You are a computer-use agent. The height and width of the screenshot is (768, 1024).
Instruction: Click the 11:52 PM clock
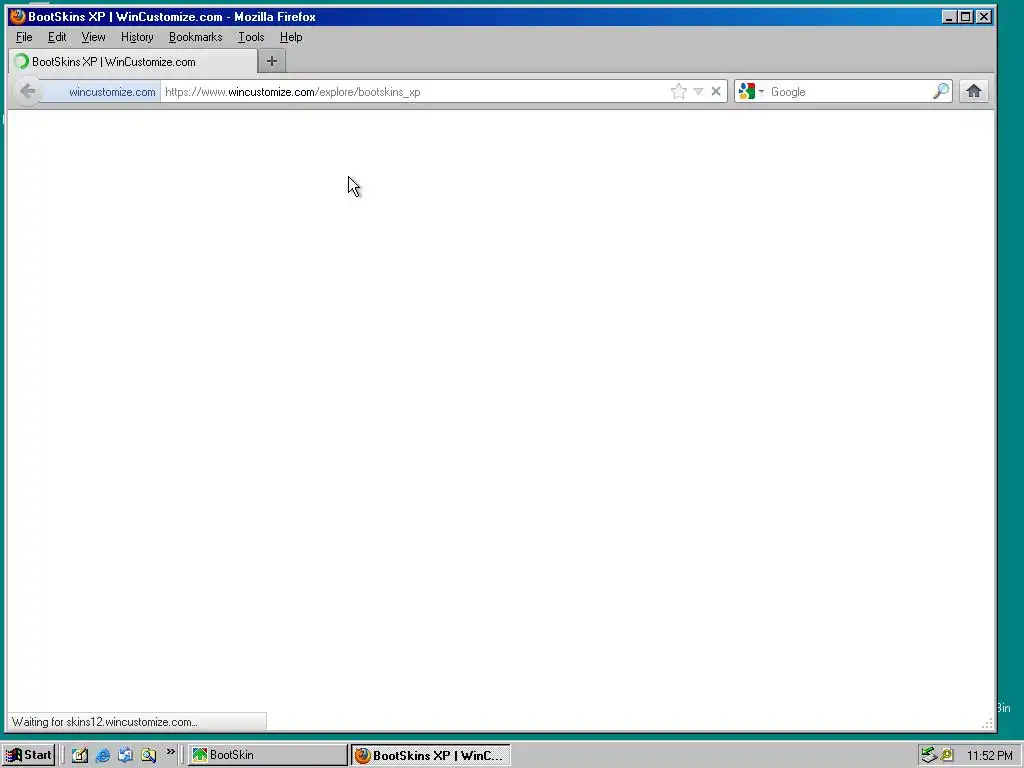[989, 756]
